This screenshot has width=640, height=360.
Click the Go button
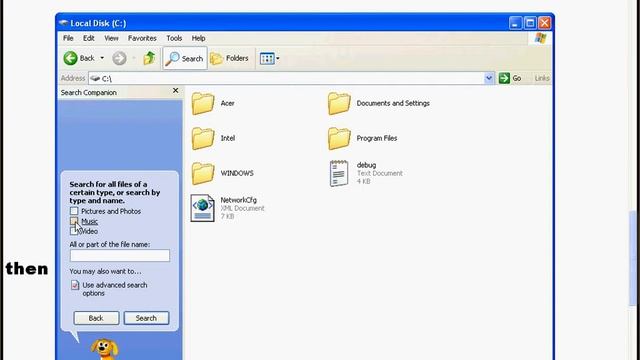tap(510, 78)
